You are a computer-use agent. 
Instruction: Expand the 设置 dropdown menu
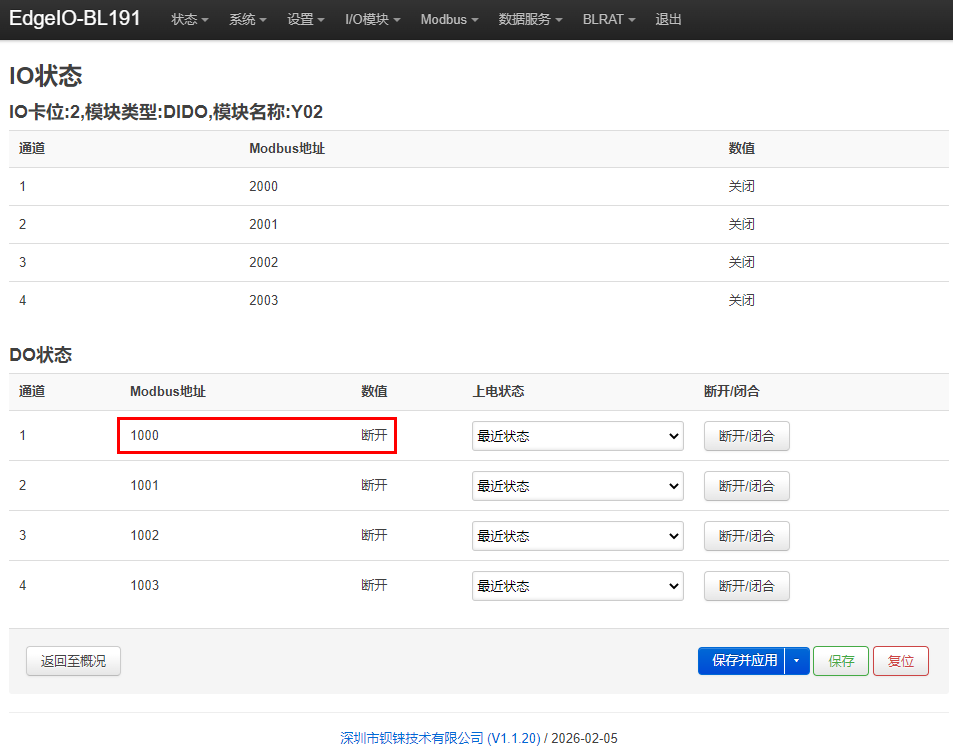[306, 19]
